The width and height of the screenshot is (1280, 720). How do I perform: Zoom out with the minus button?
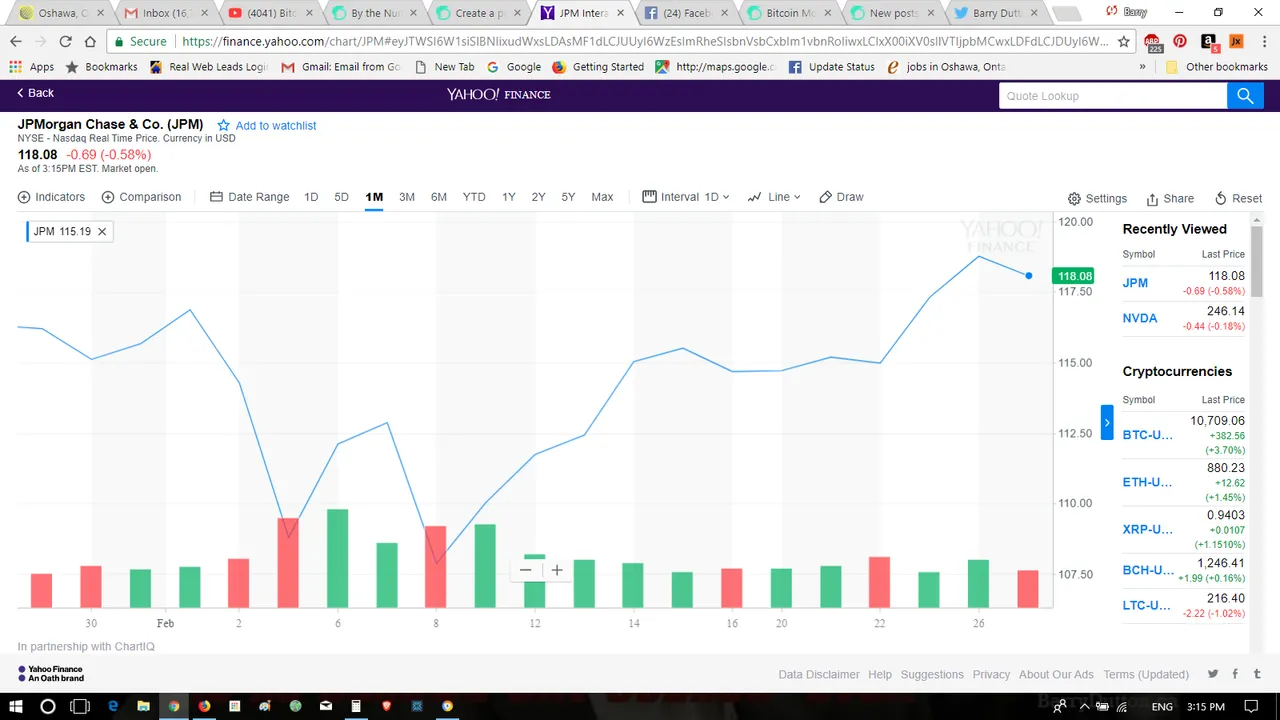(525, 570)
